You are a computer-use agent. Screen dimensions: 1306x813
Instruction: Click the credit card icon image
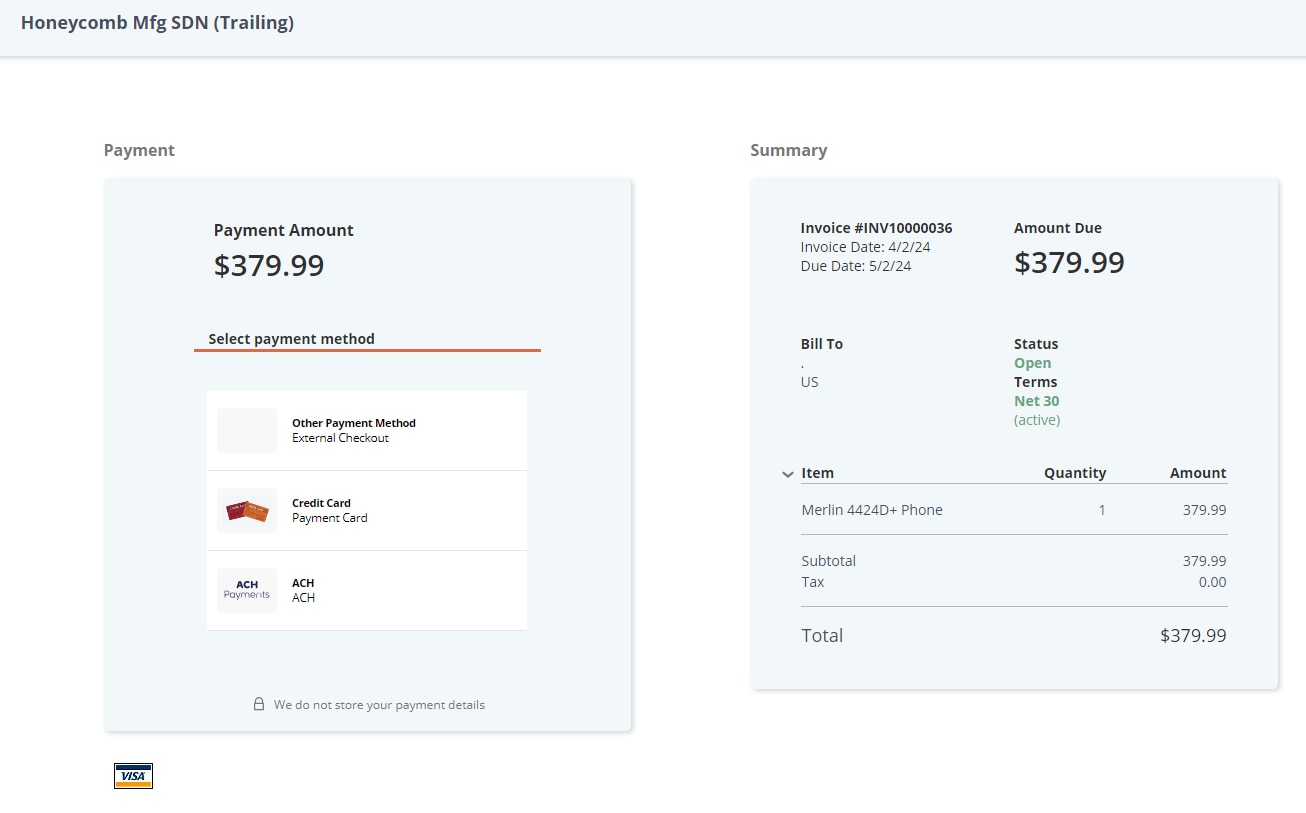pyautogui.click(x=246, y=511)
